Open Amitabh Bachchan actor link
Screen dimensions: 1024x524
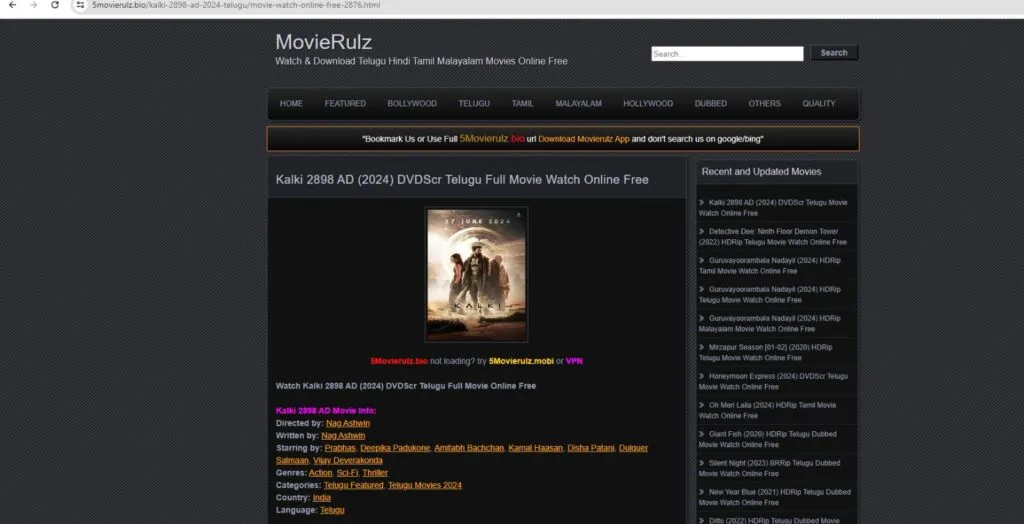[x=470, y=448]
